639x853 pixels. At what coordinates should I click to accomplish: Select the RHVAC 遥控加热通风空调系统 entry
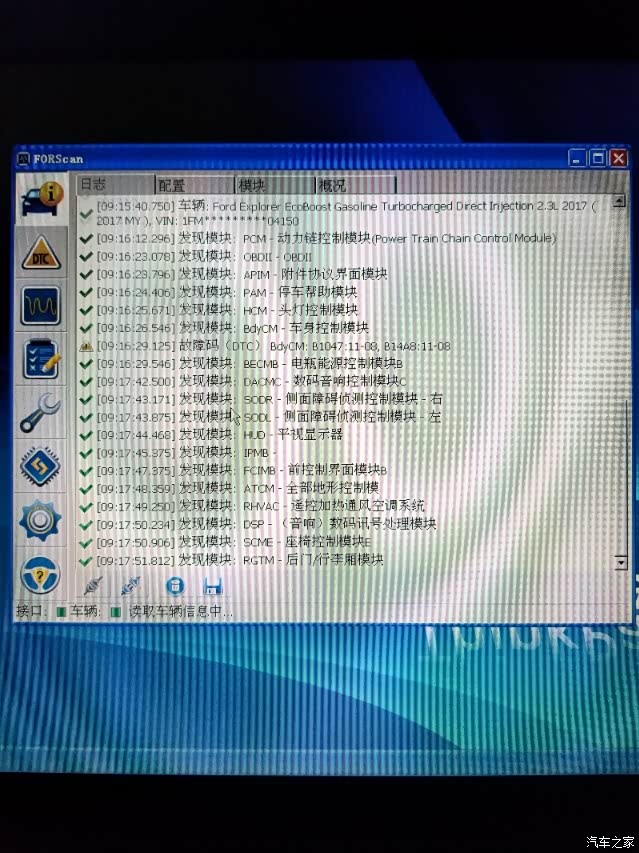(260, 506)
